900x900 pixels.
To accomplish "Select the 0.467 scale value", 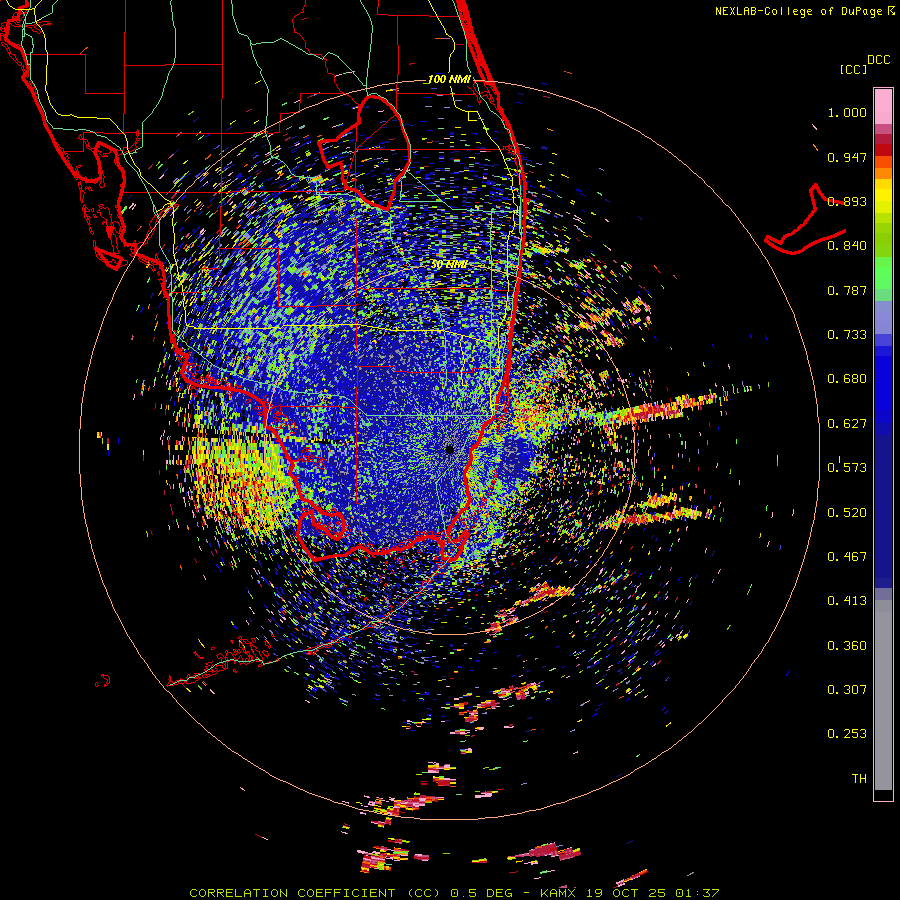I will [x=847, y=557].
